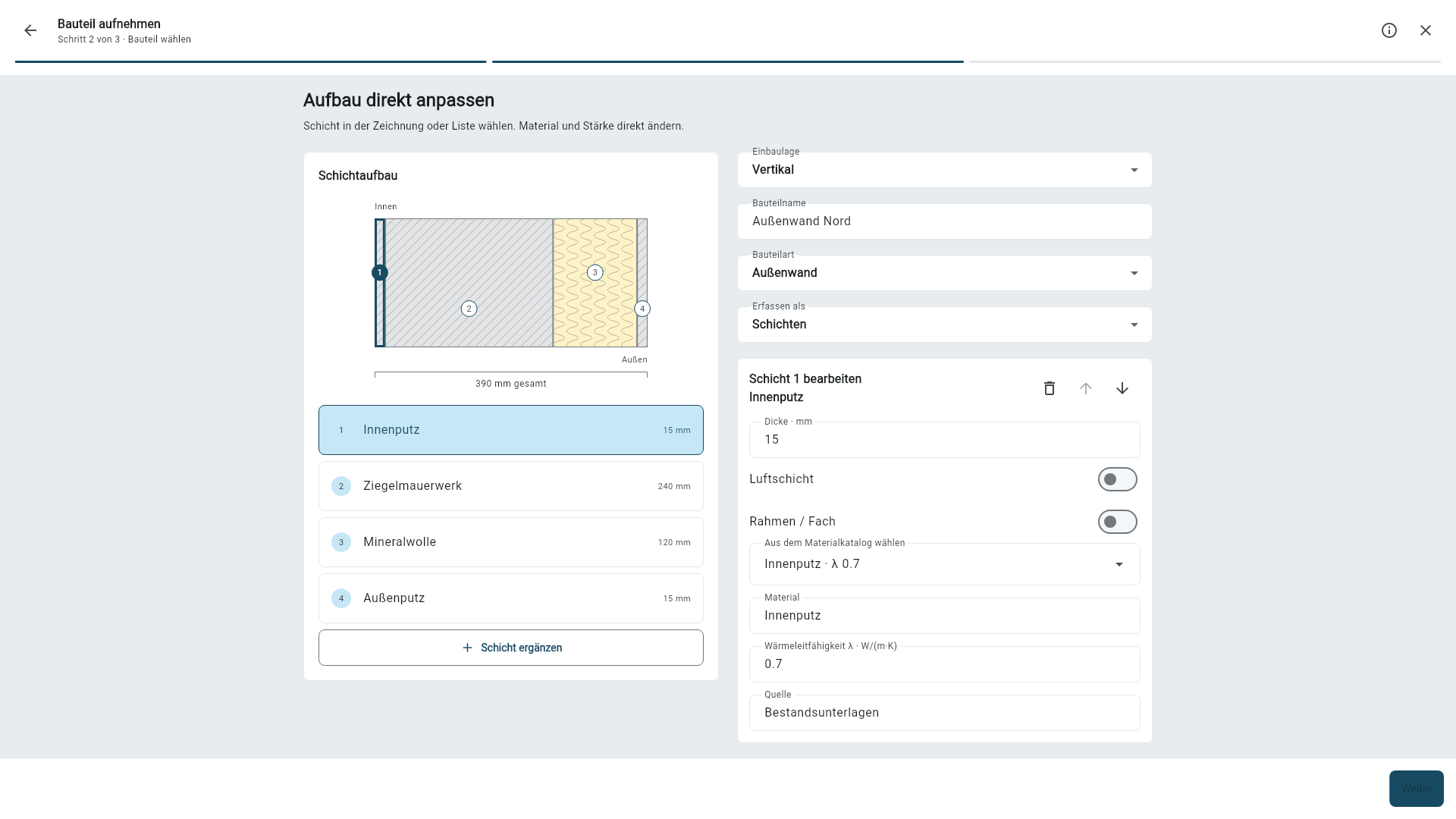Click the 240 mm thickness value
1456x819 pixels.
[x=674, y=486]
